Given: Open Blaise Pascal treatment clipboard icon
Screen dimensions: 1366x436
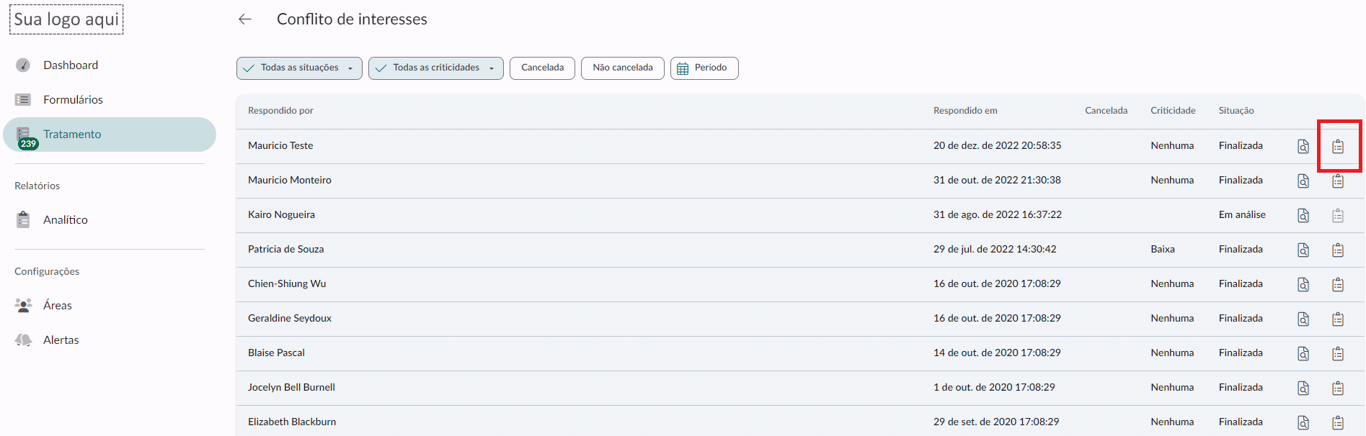Looking at the screenshot, I should [x=1338, y=354].
